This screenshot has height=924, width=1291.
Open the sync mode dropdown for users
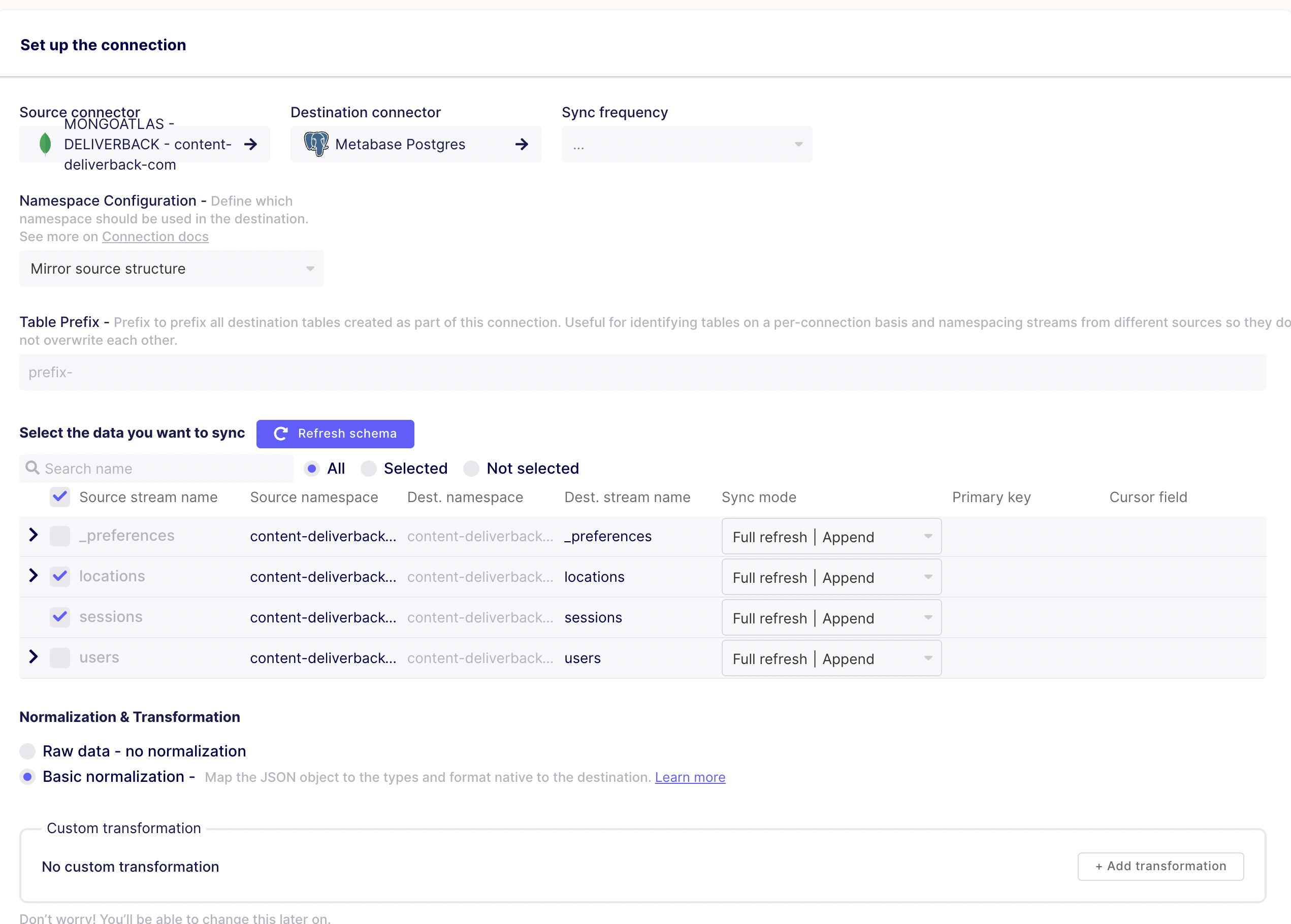click(831, 658)
